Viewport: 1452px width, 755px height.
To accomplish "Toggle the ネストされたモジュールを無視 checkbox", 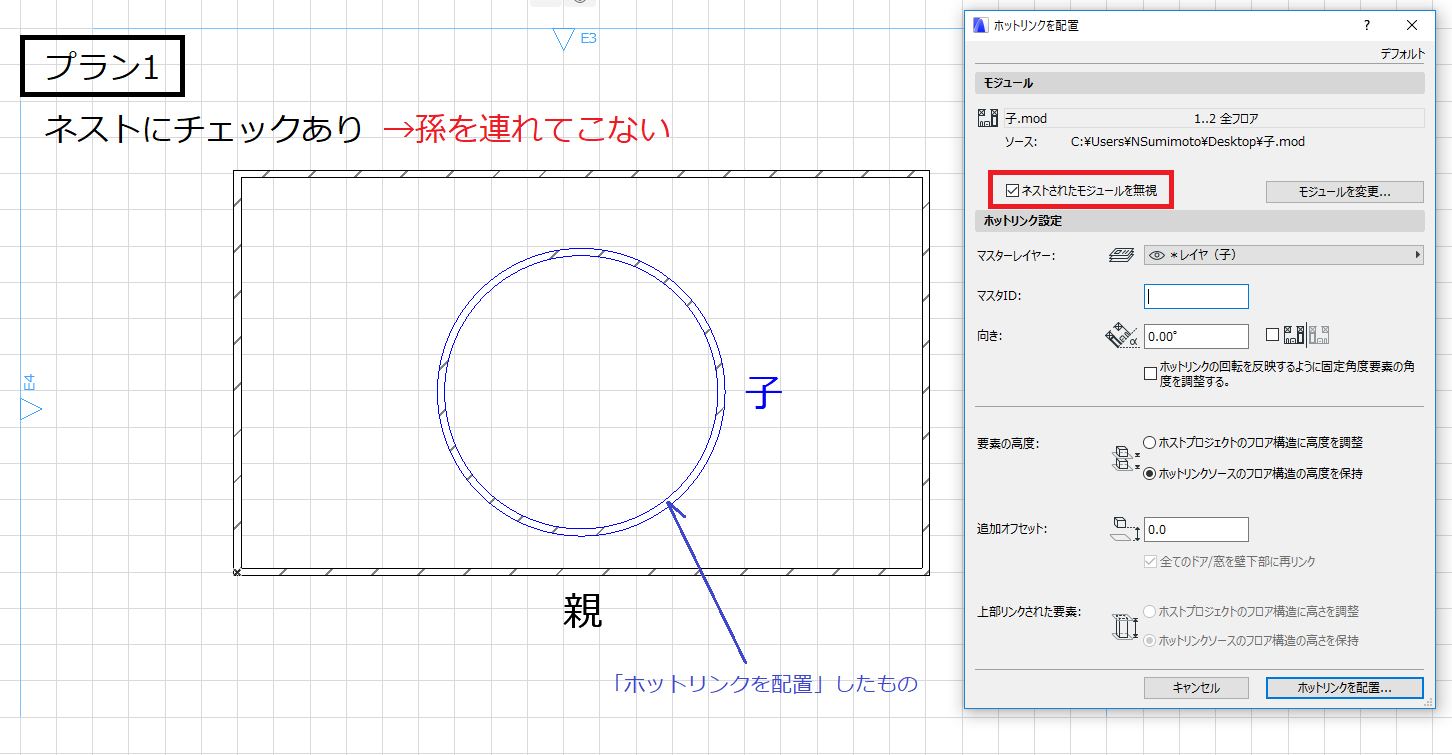I will pyautogui.click(x=1013, y=190).
